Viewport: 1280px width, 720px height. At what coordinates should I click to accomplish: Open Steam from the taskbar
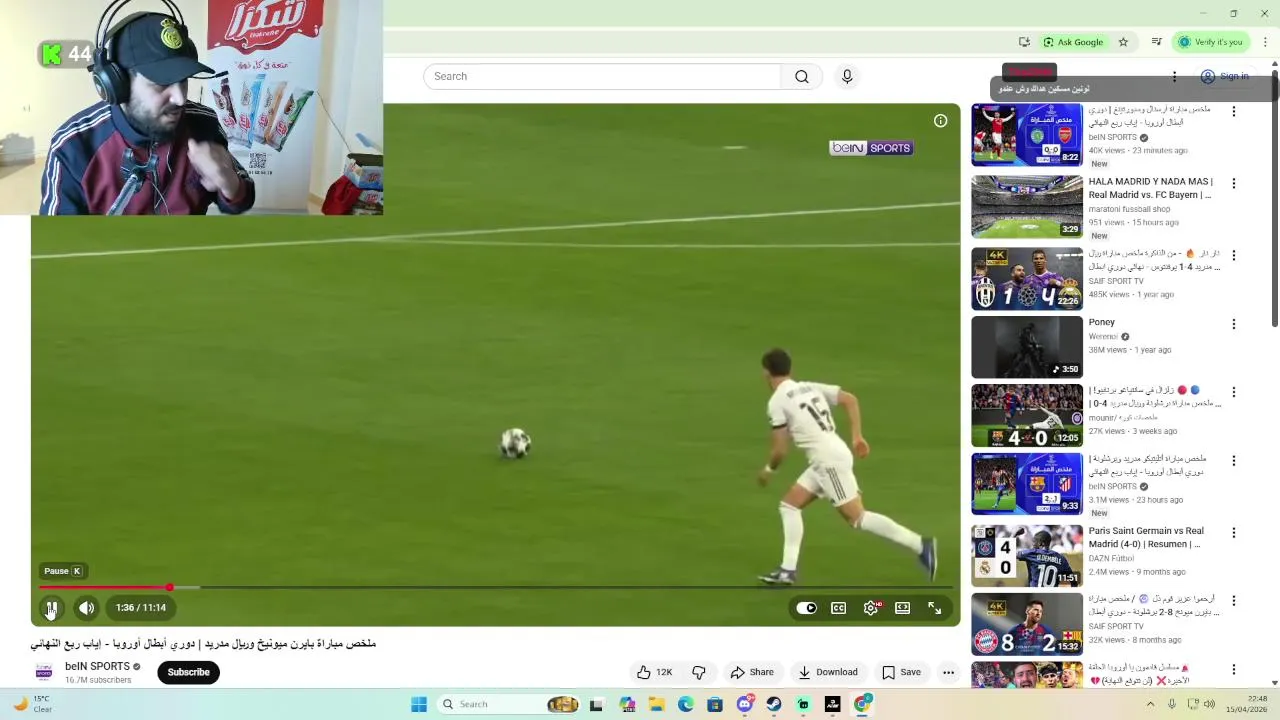(774, 704)
